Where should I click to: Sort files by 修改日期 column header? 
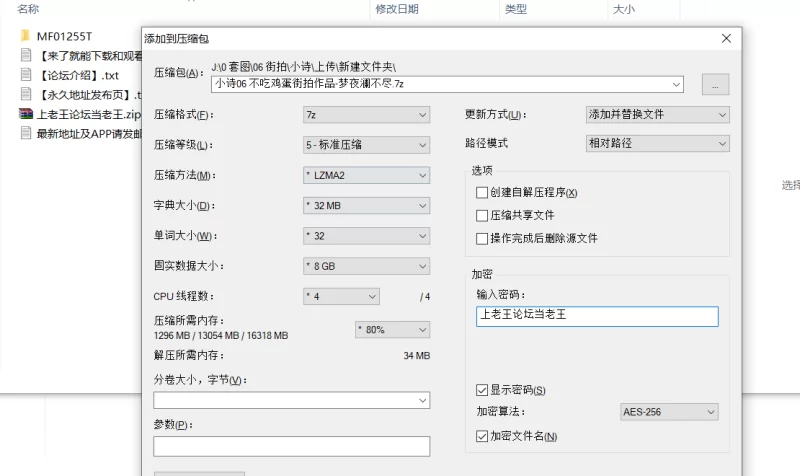(x=397, y=9)
